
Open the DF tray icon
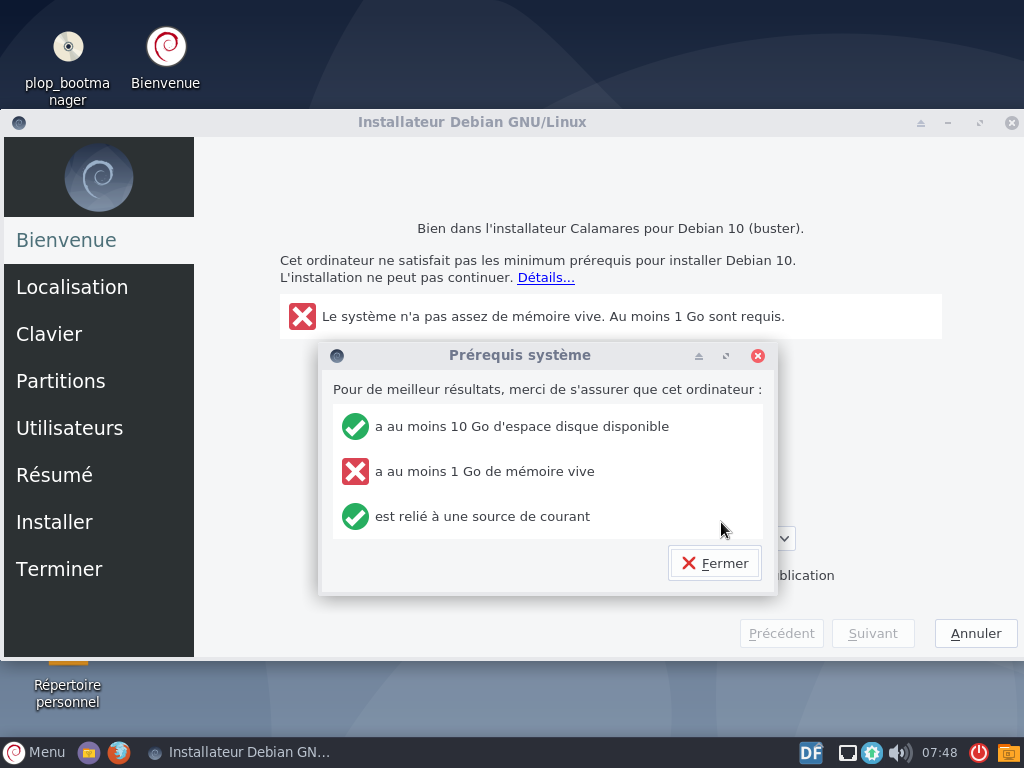811,753
